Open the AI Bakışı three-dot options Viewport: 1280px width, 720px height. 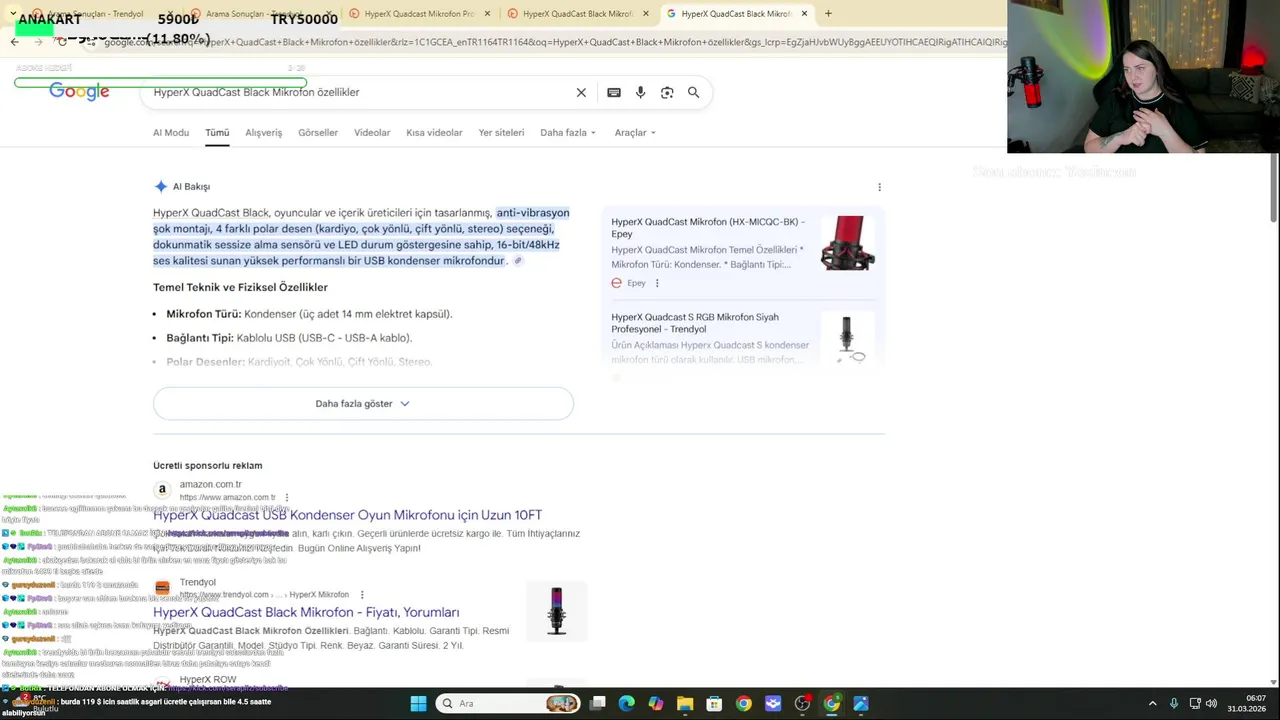(x=879, y=187)
